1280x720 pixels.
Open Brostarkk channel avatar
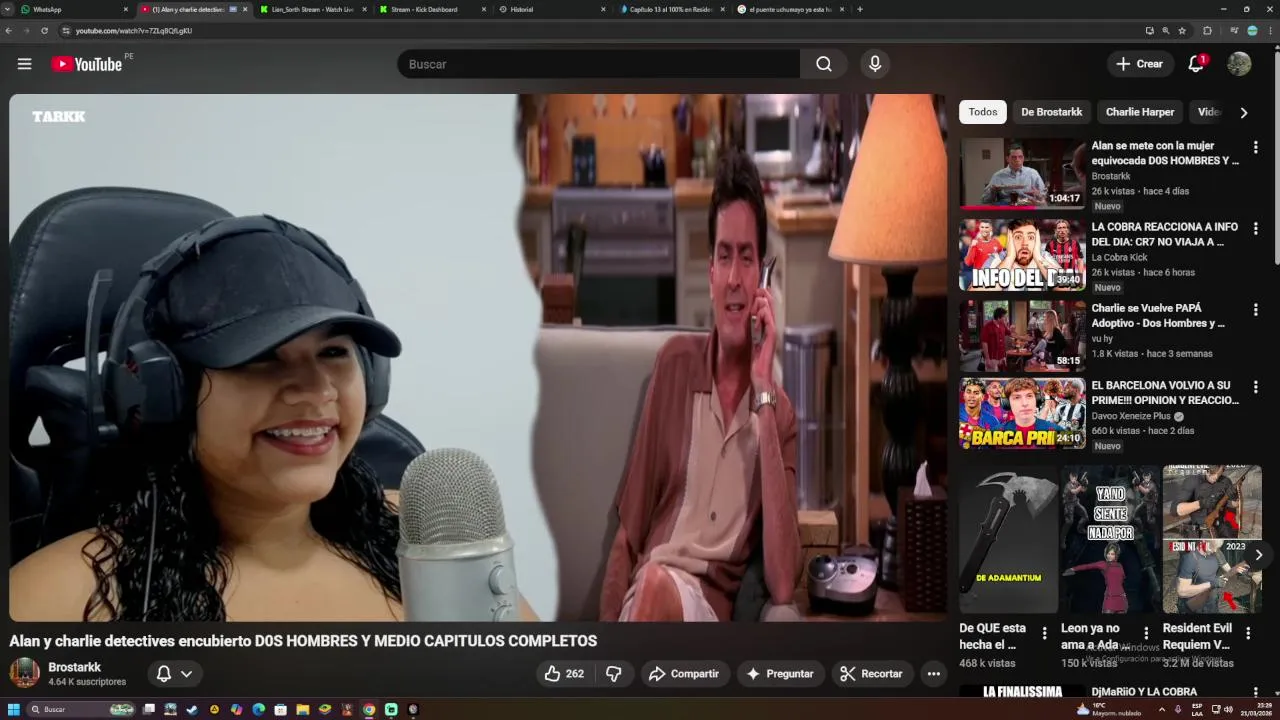pos(24,673)
